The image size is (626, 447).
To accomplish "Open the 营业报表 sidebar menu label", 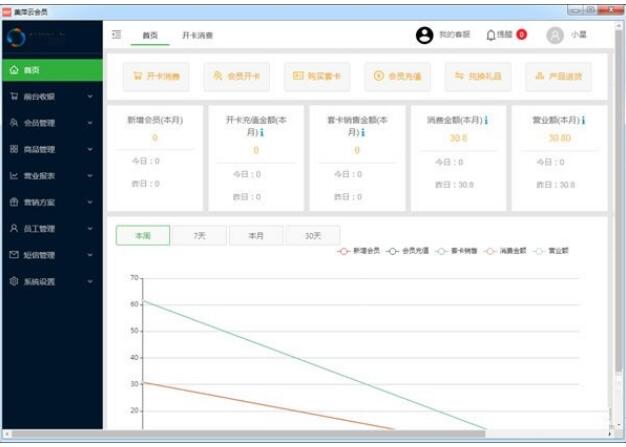I will (x=39, y=176).
